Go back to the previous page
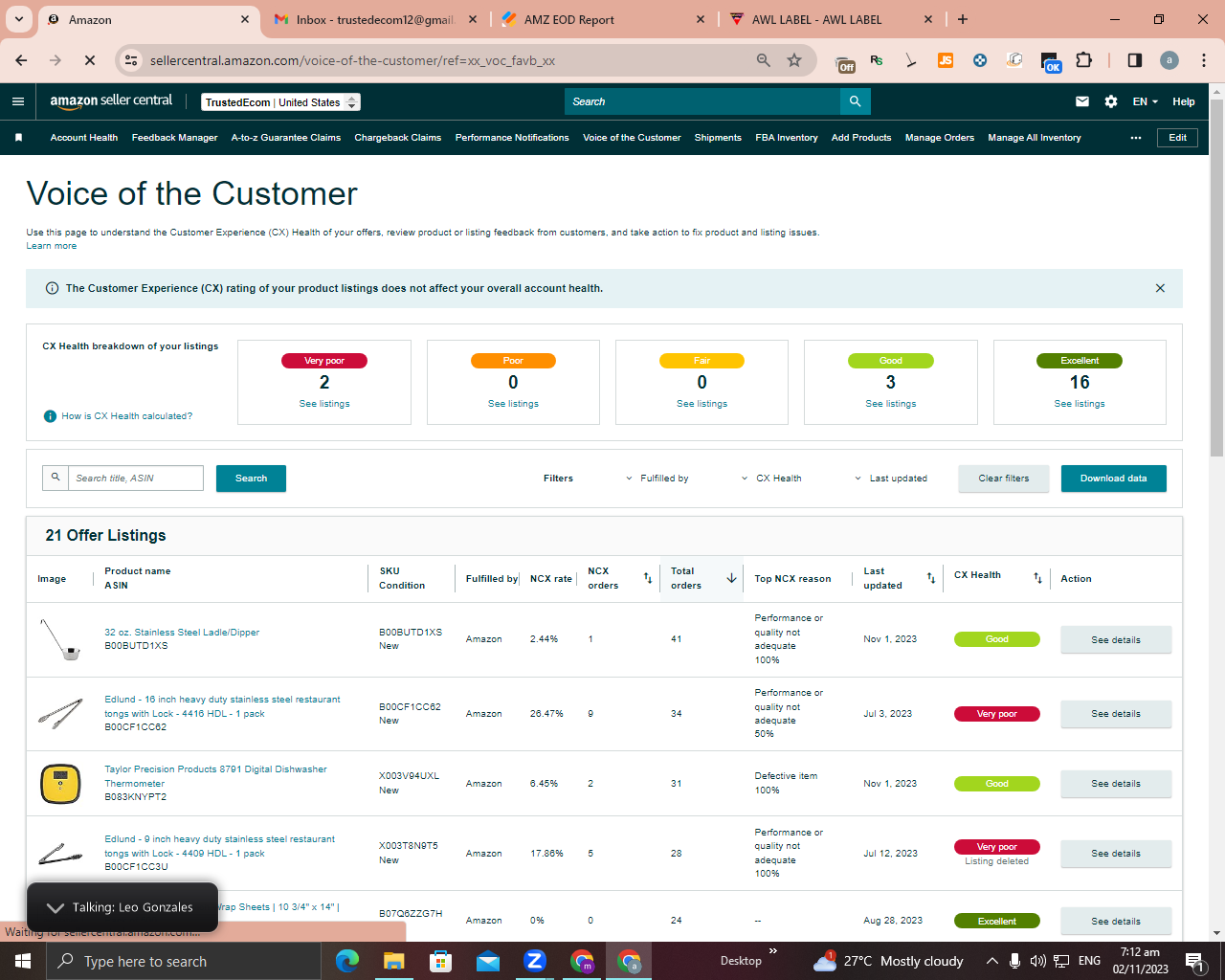 point(21,60)
